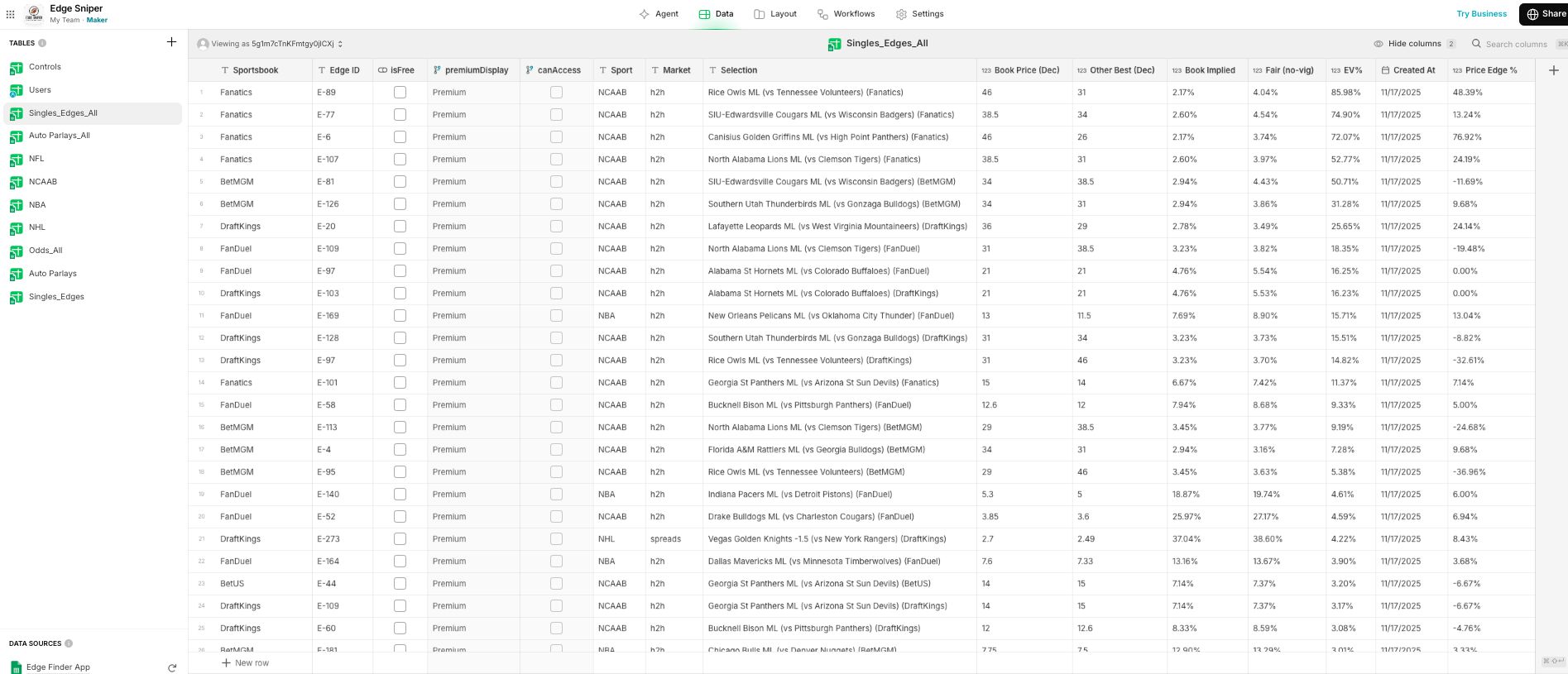Click the NFL table icon
This screenshot has height=674, width=1568.
(x=16, y=159)
